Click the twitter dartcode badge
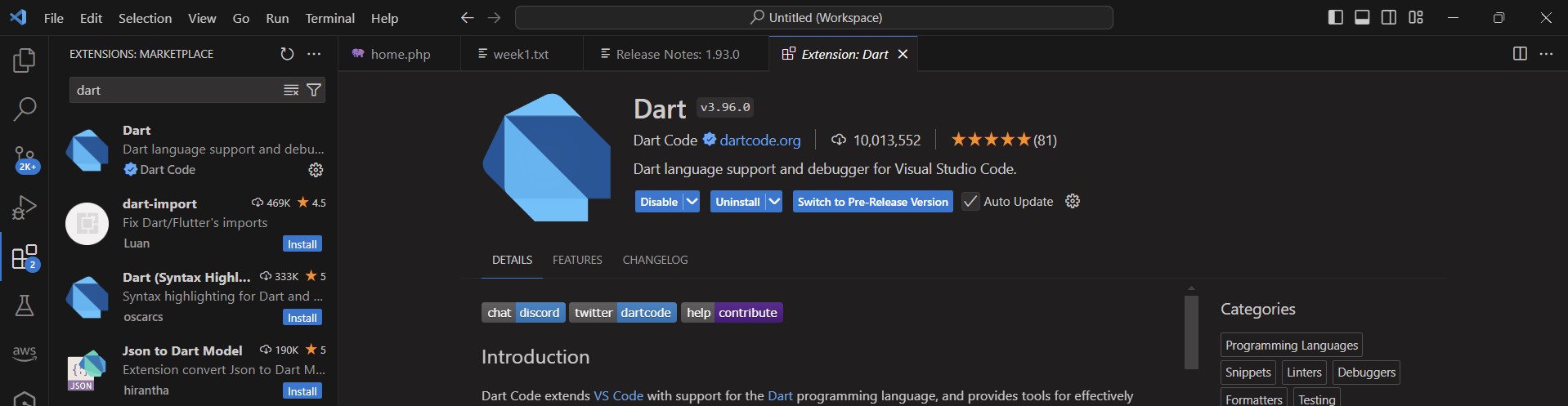 [623, 312]
